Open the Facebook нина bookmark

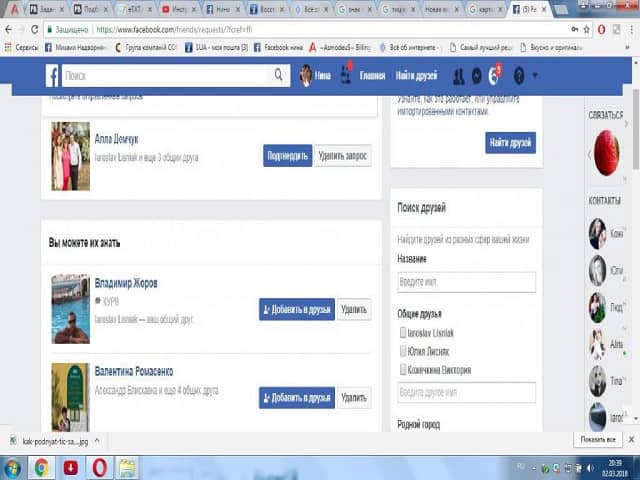coord(278,47)
